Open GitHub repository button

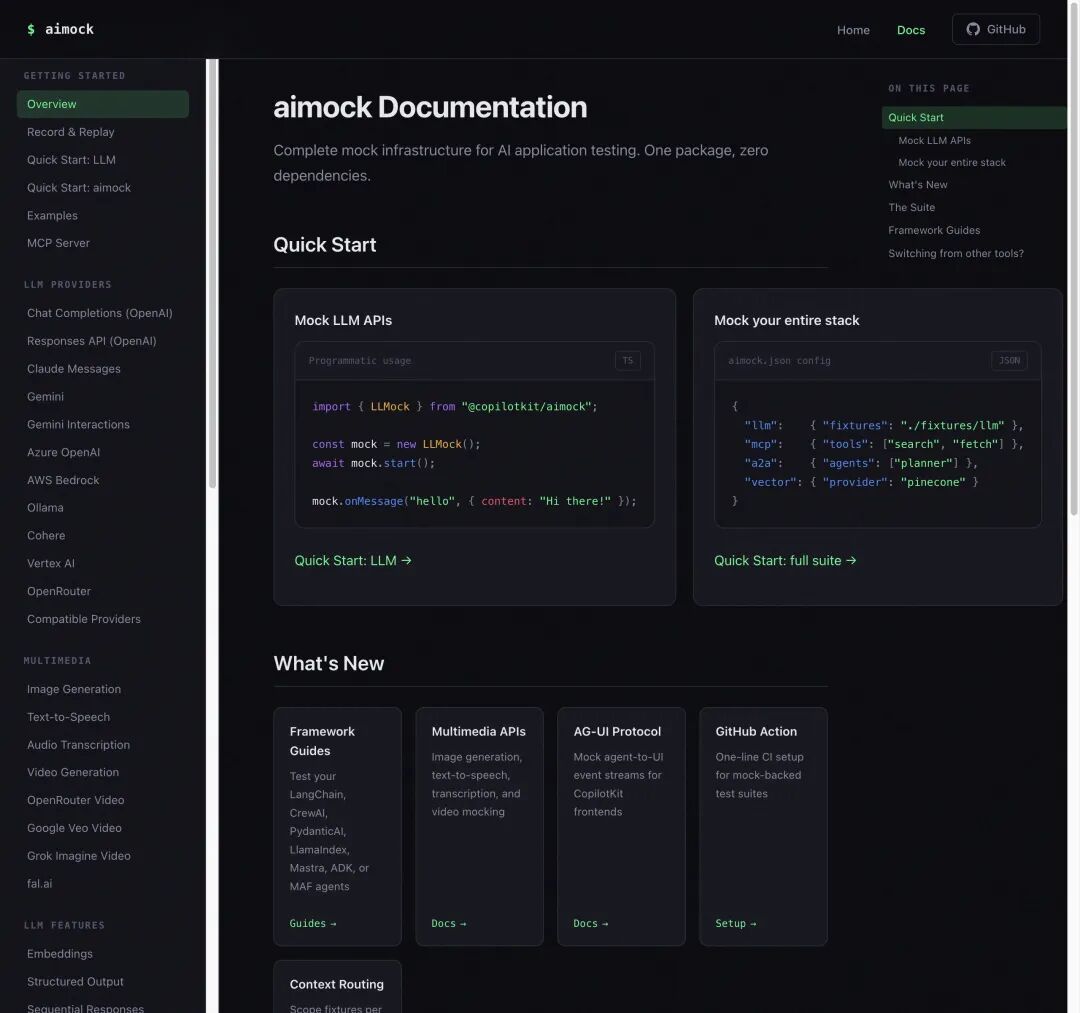click(x=995, y=29)
